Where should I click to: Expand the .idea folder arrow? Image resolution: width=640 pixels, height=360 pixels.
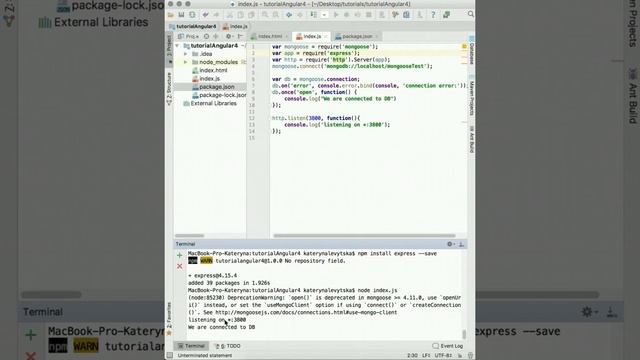point(186,54)
